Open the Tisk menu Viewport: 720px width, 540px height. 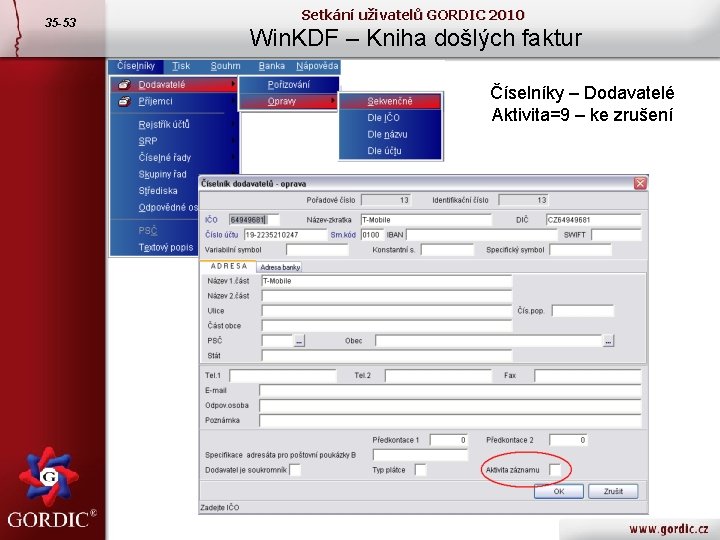point(181,66)
